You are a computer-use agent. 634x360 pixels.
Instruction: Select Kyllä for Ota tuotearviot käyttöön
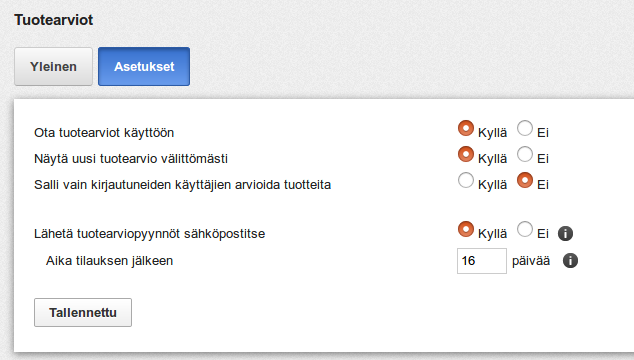tap(466, 128)
